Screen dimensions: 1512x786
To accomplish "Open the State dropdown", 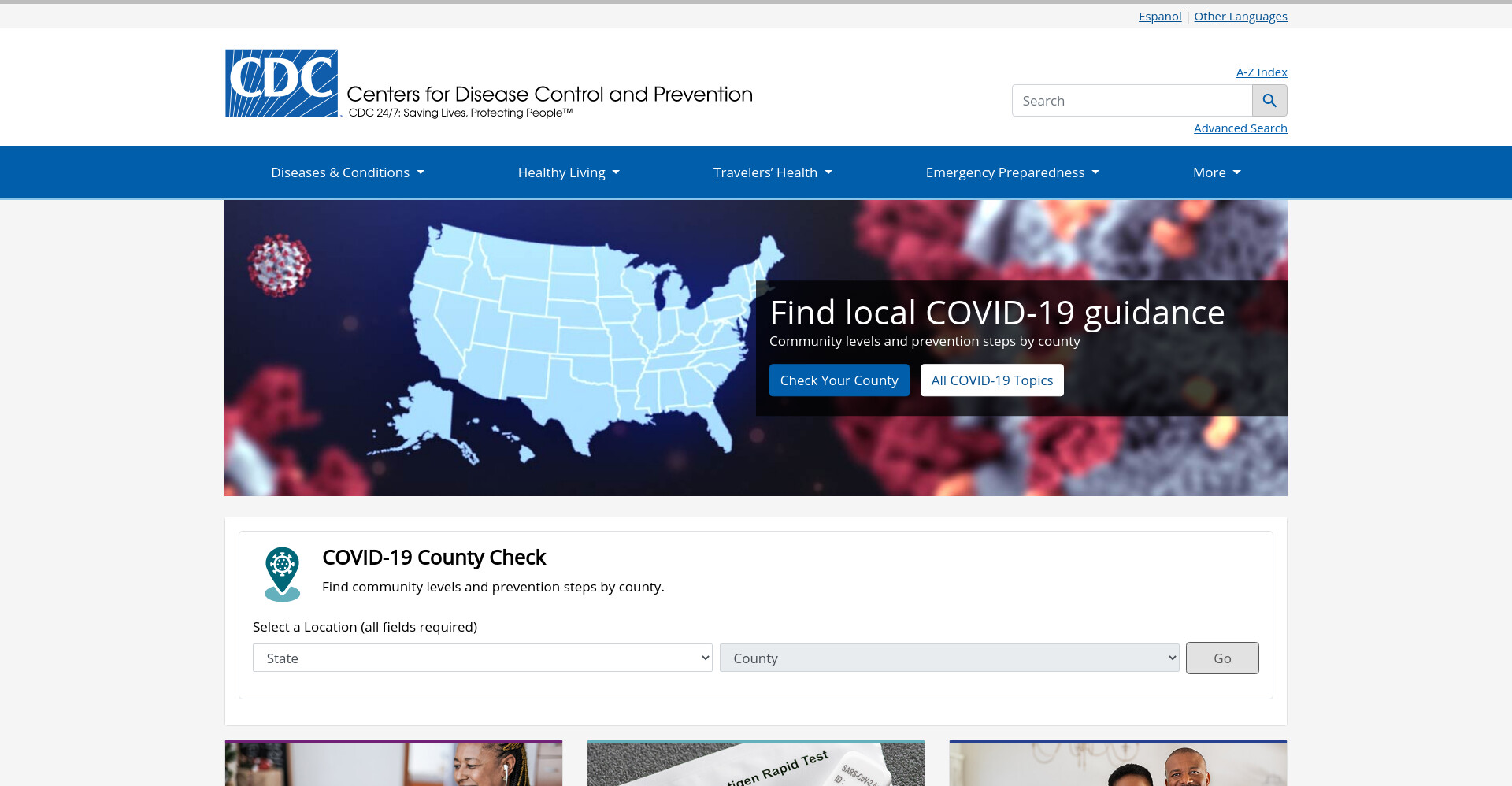I will pyautogui.click(x=482, y=658).
